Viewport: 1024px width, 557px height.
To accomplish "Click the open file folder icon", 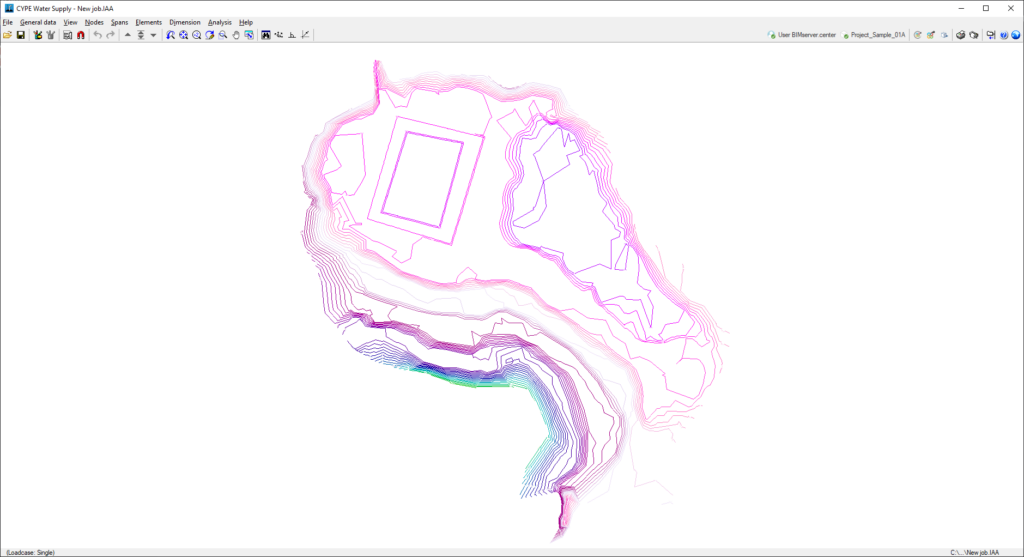I will tap(7, 35).
